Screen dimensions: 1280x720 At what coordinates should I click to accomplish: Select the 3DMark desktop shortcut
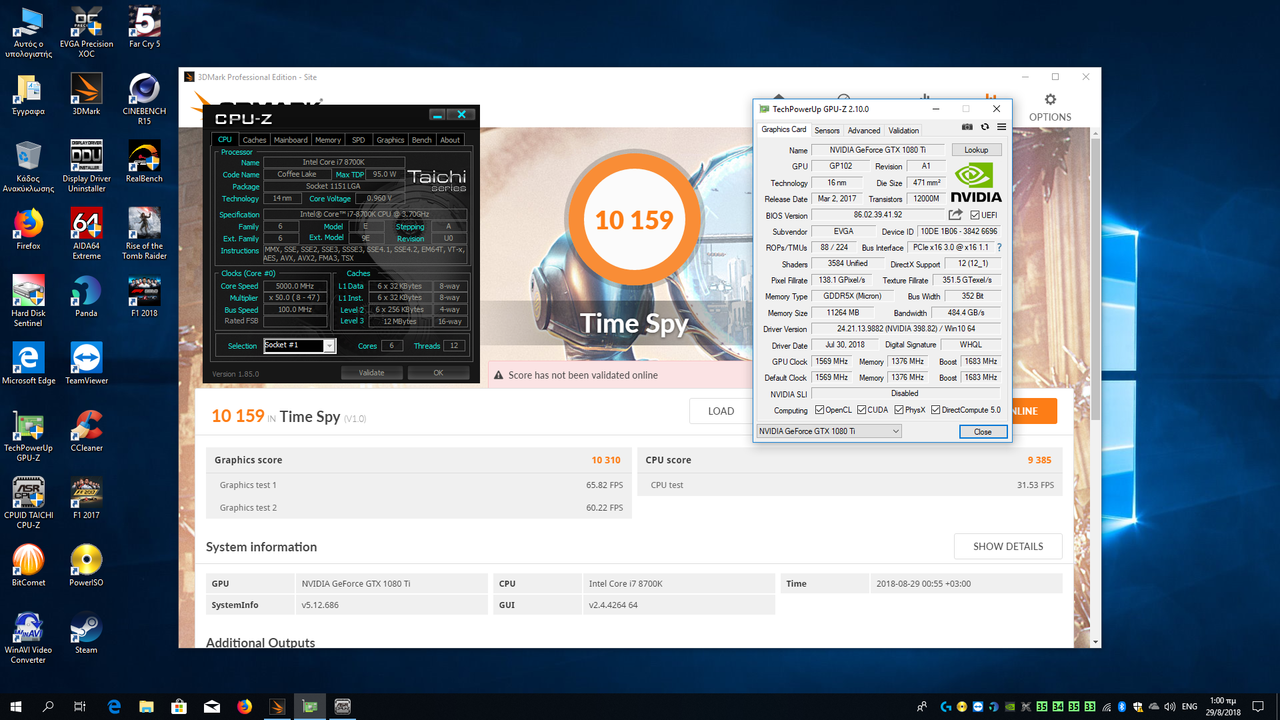tap(86, 94)
